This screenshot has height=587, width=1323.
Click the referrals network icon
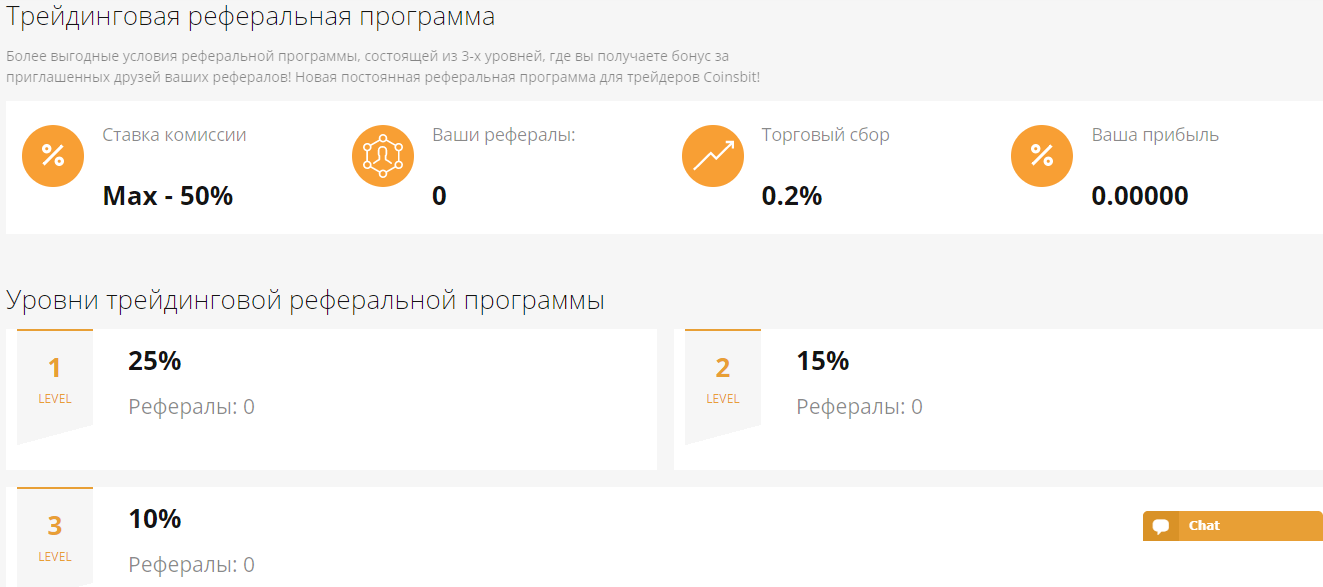point(382,156)
